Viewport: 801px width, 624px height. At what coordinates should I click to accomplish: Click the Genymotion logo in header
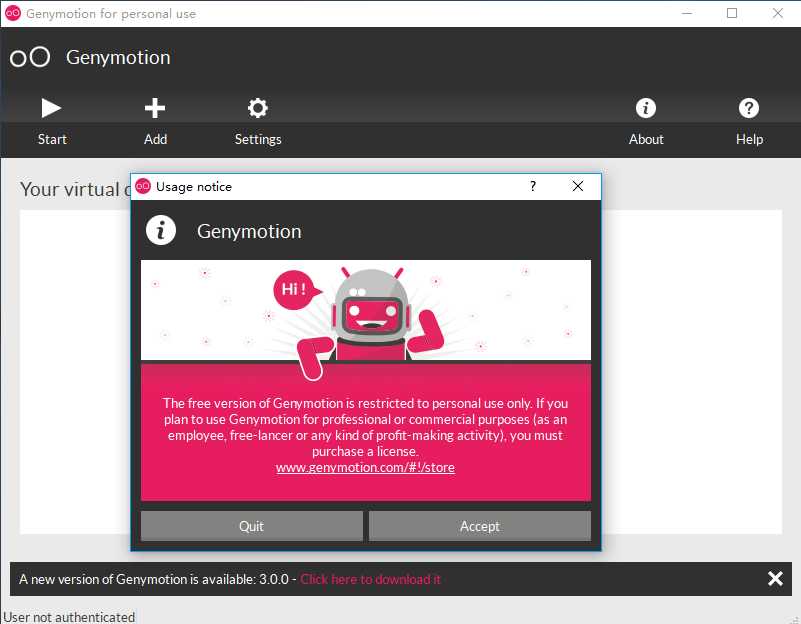pos(30,57)
